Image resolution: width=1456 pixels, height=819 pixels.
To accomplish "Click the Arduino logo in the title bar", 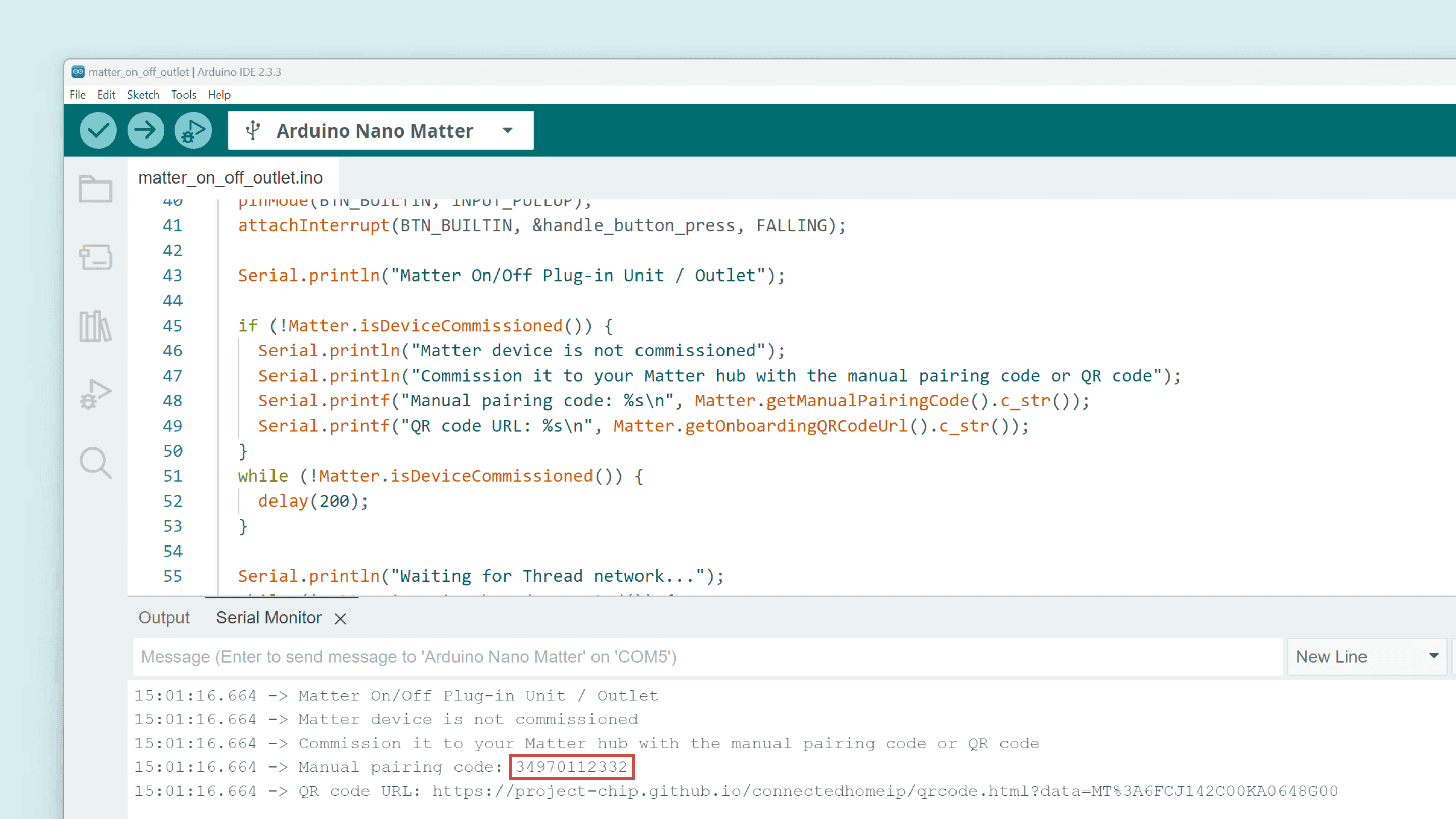I will (x=78, y=72).
